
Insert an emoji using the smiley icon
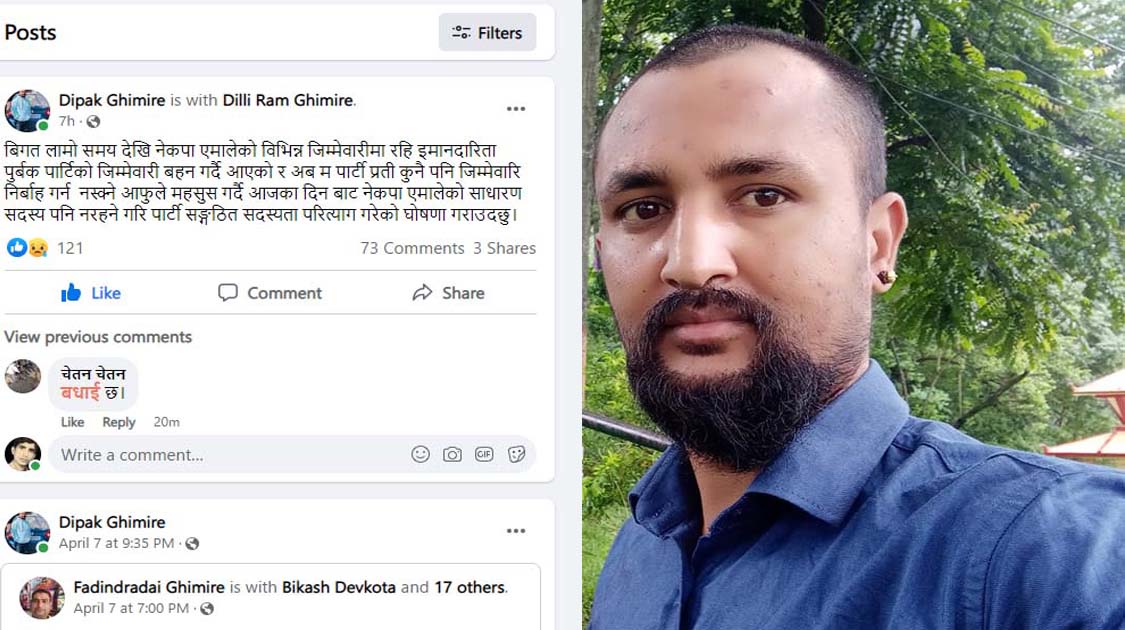tap(420, 454)
